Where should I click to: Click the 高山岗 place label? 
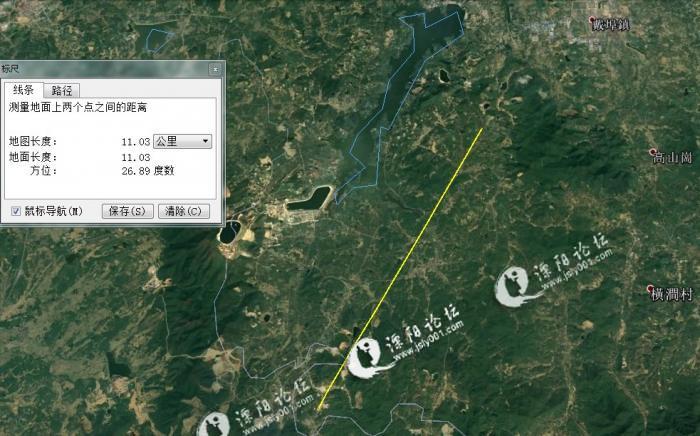(673, 158)
